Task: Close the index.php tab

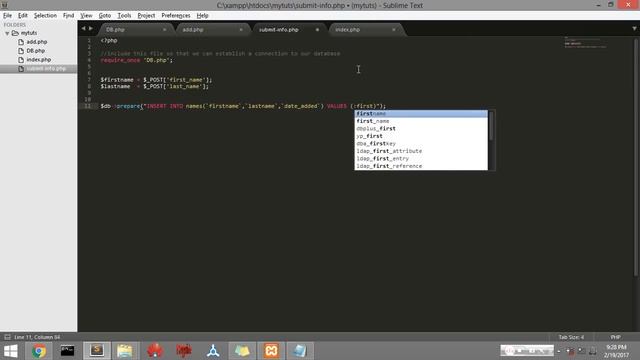Action: (394, 30)
